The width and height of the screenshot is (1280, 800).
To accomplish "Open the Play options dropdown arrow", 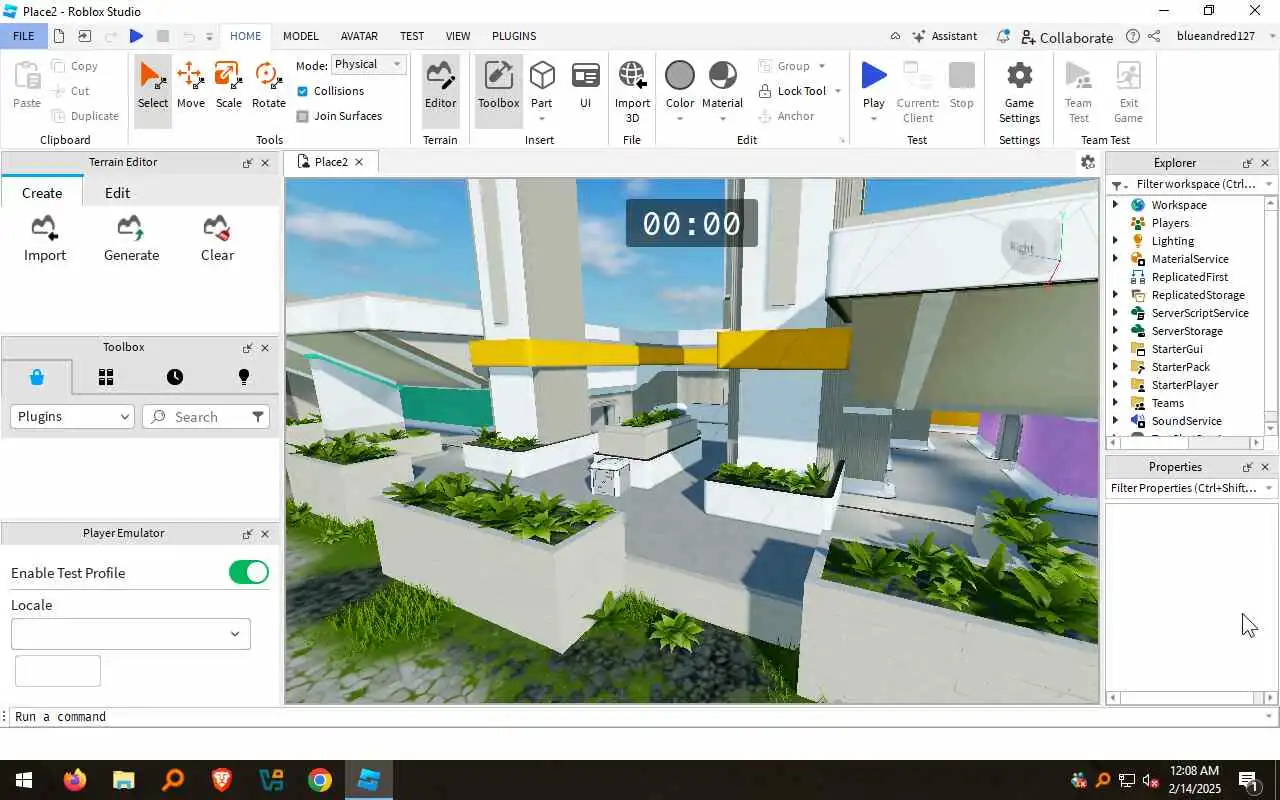I will click(873, 119).
